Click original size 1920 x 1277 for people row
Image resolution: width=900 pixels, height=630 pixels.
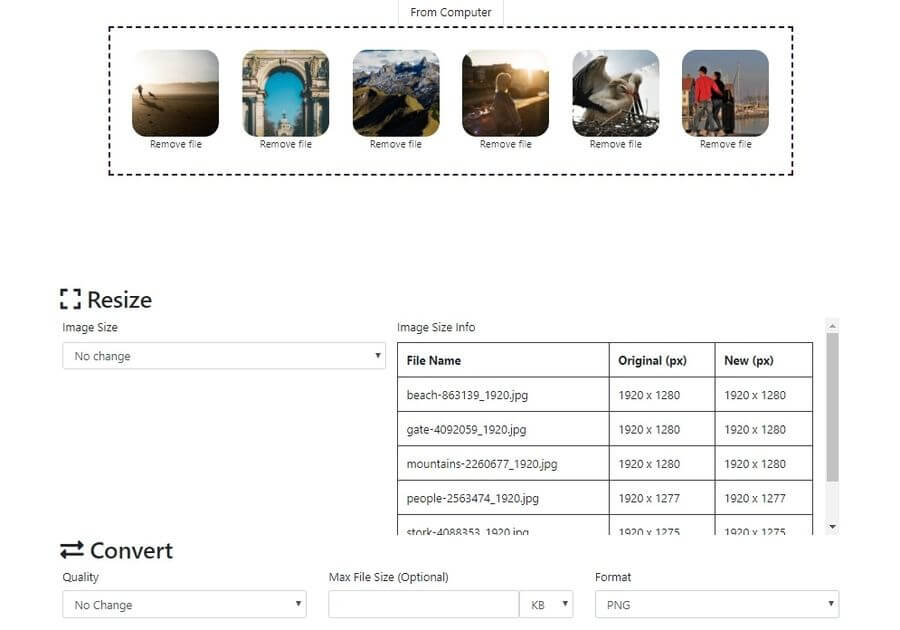[662, 498]
